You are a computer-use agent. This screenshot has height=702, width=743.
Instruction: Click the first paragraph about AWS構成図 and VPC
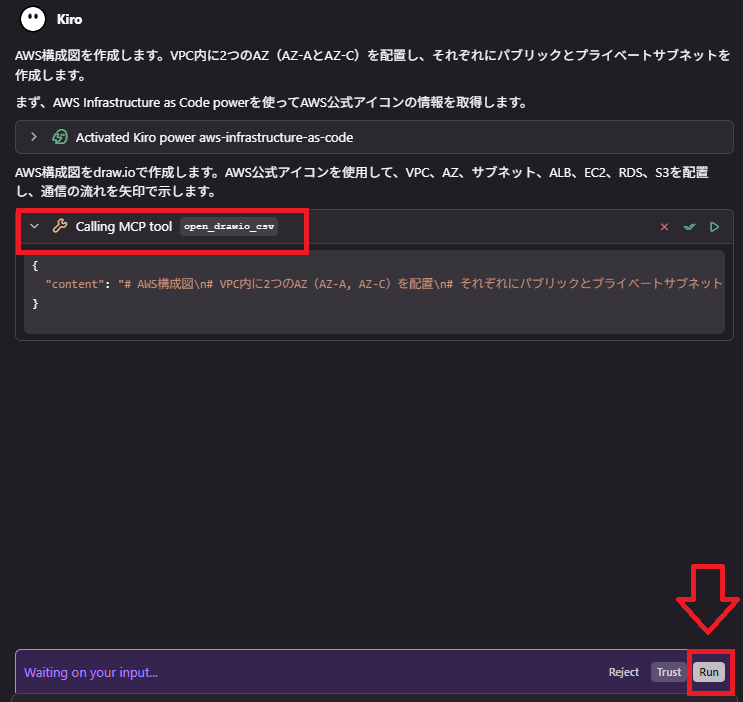point(372,64)
